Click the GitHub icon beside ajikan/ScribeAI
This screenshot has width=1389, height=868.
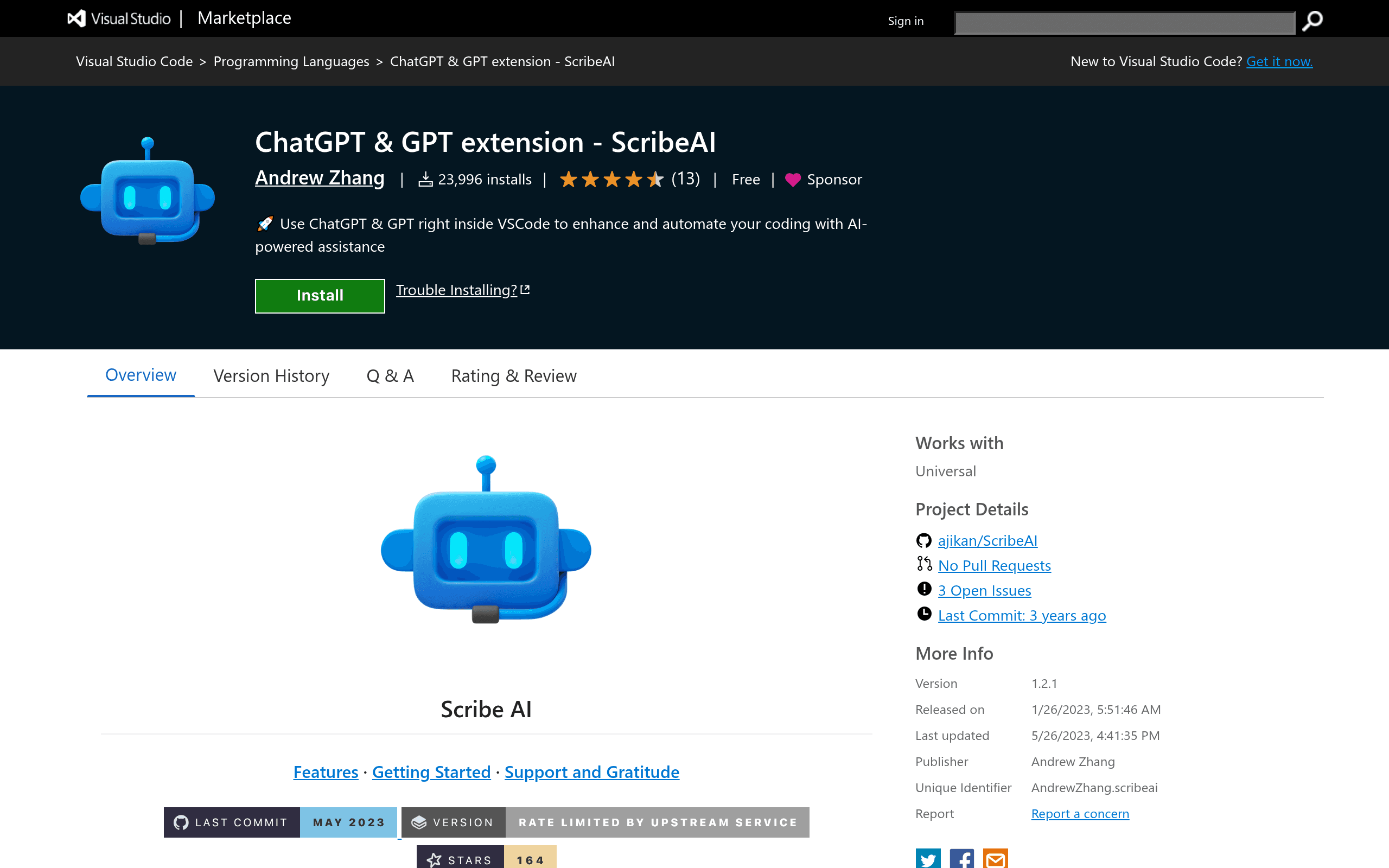coord(923,541)
